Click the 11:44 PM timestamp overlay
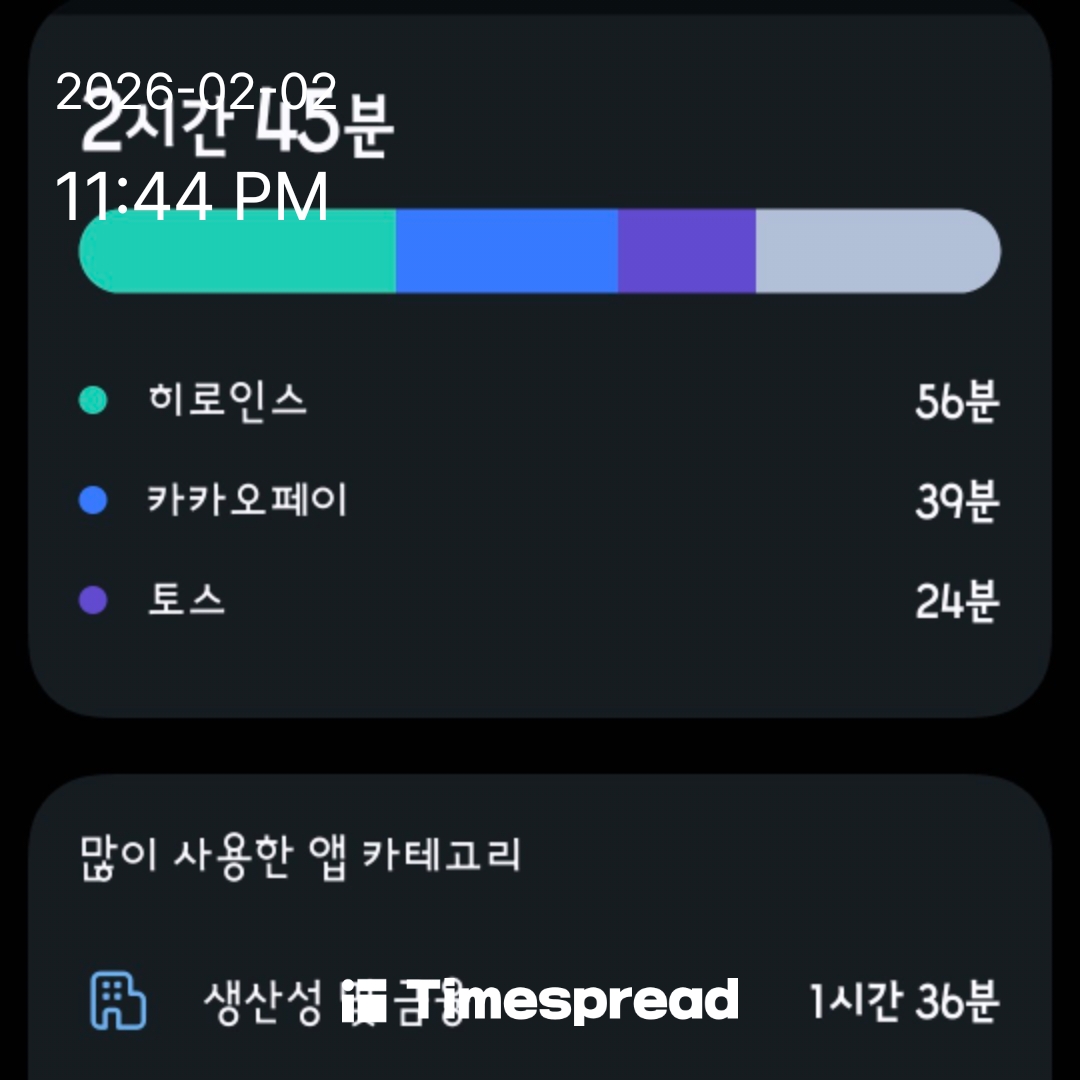Viewport: 1080px width, 1080px height. point(192,197)
